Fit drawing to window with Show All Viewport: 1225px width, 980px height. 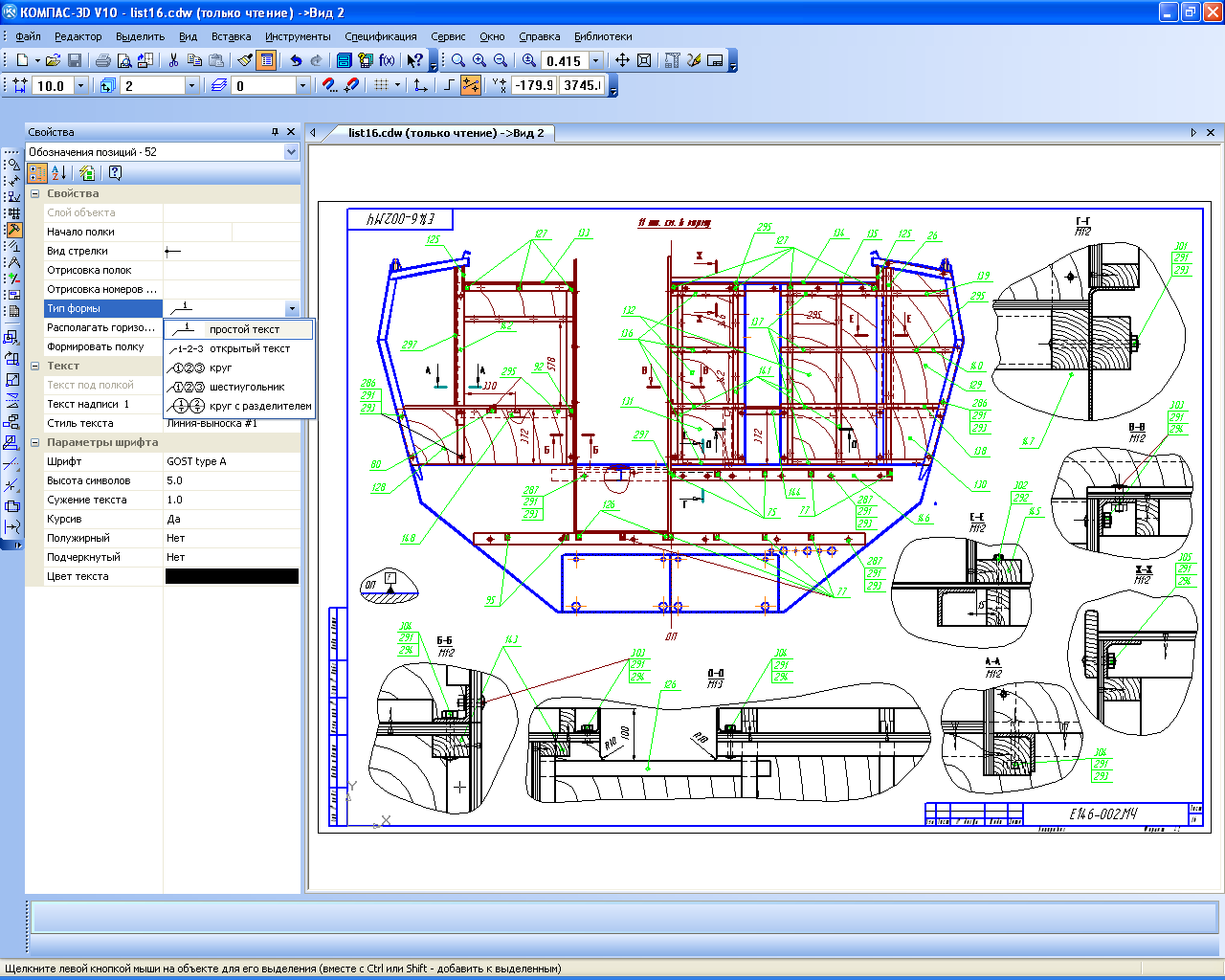(x=644, y=60)
